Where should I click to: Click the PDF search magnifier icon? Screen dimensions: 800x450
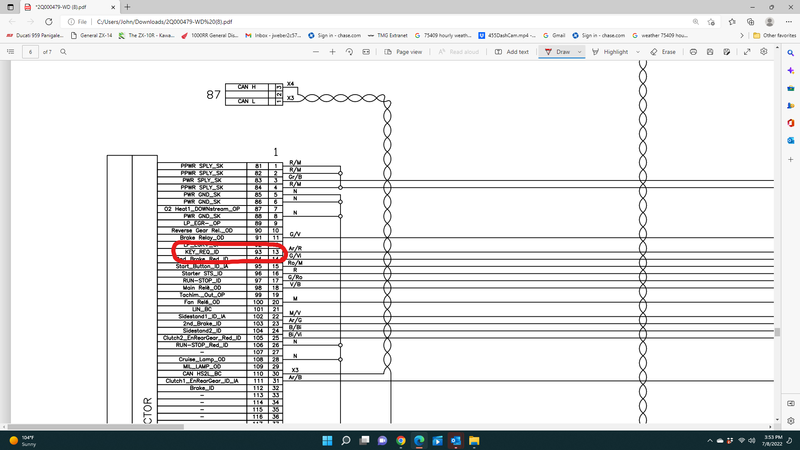pyautogui.click(x=63, y=52)
